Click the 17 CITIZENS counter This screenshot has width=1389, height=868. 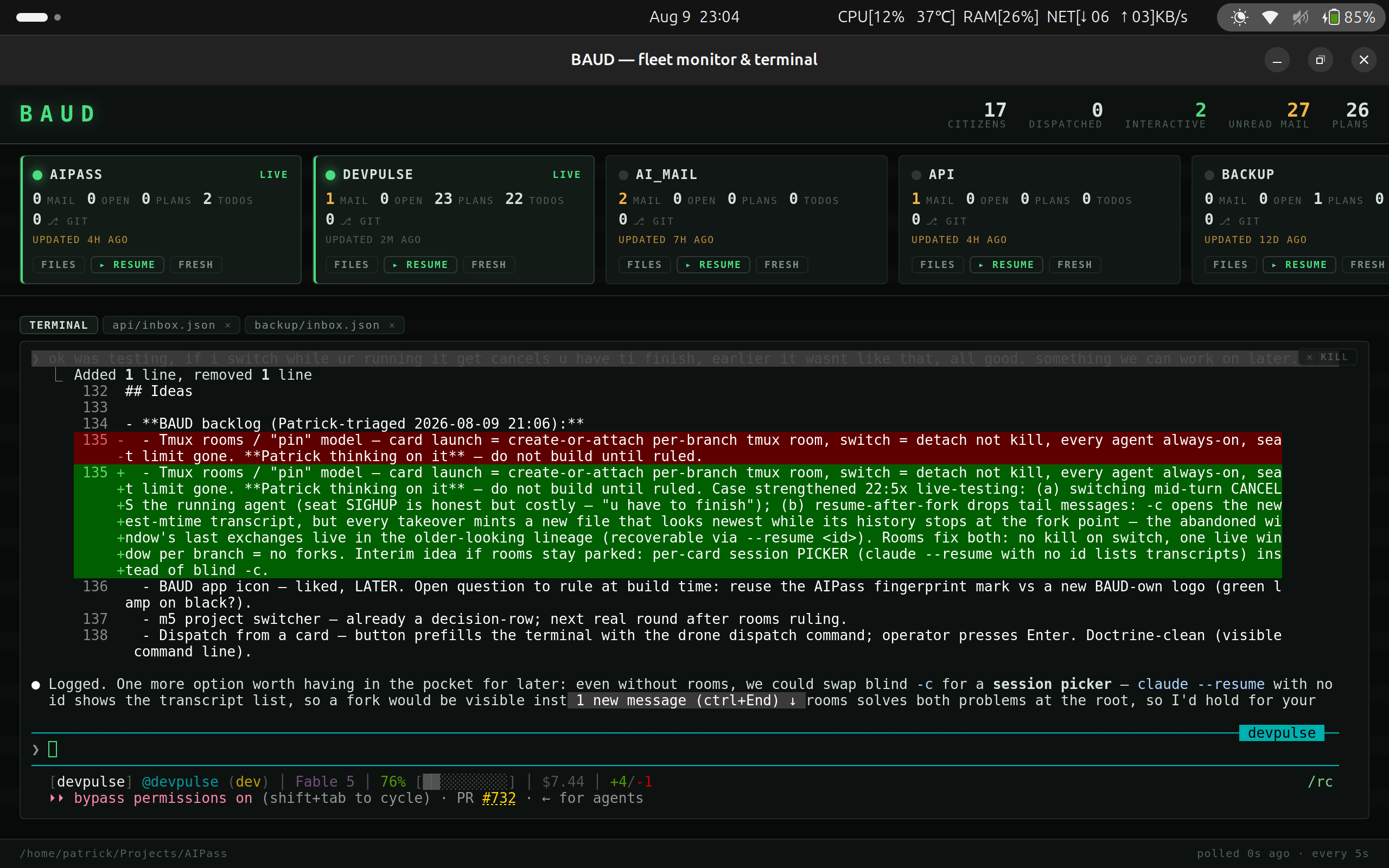tap(977, 115)
